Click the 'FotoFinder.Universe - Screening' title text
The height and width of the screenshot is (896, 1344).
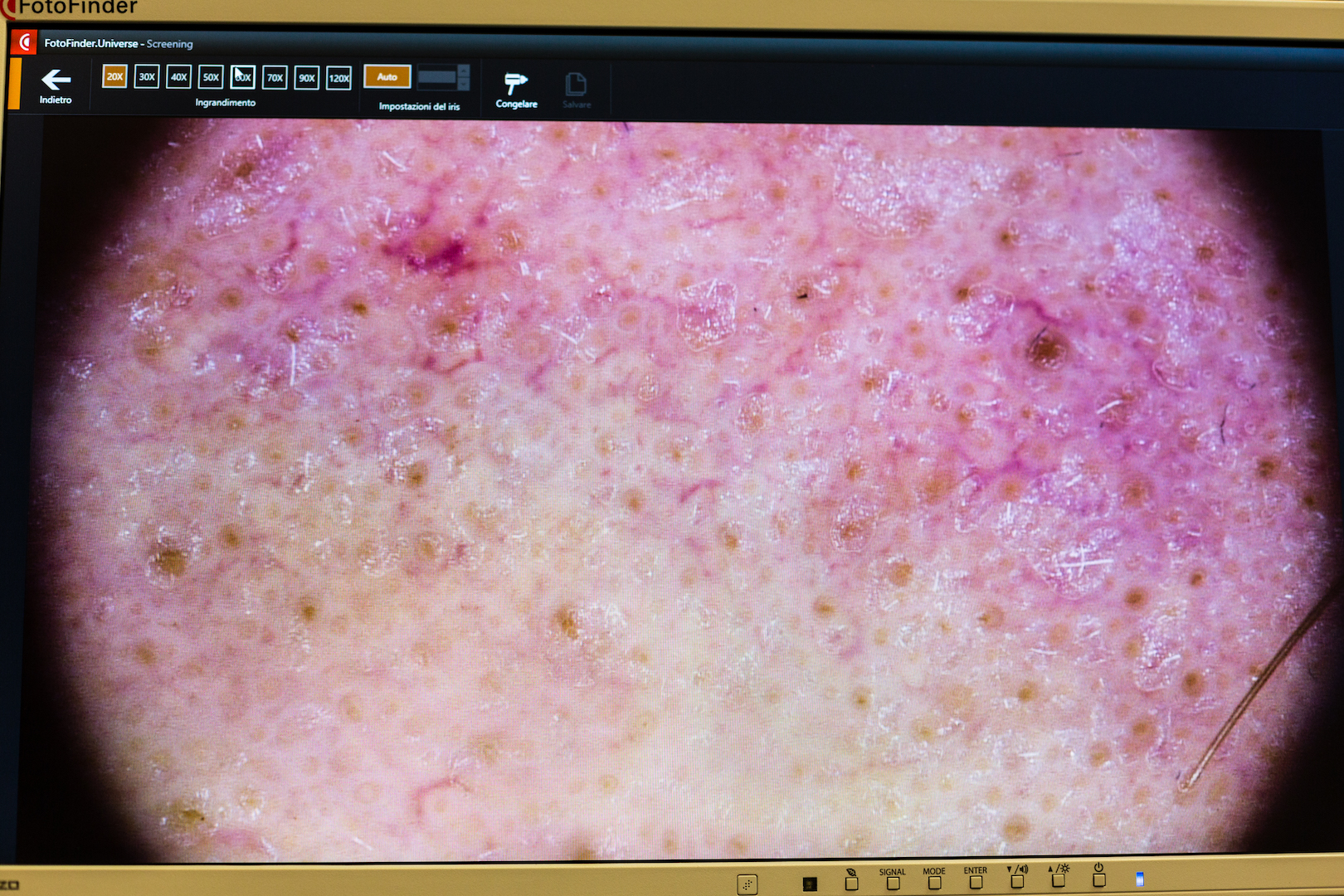click(119, 43)
